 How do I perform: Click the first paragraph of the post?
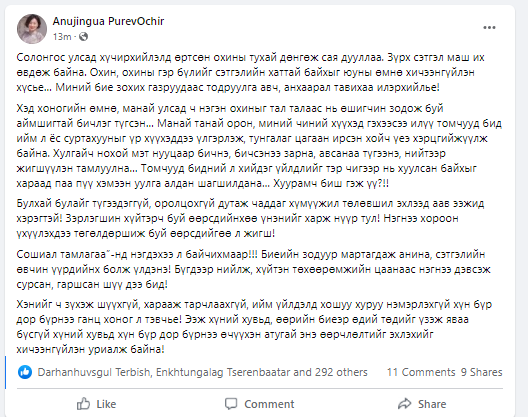point(251,72)
